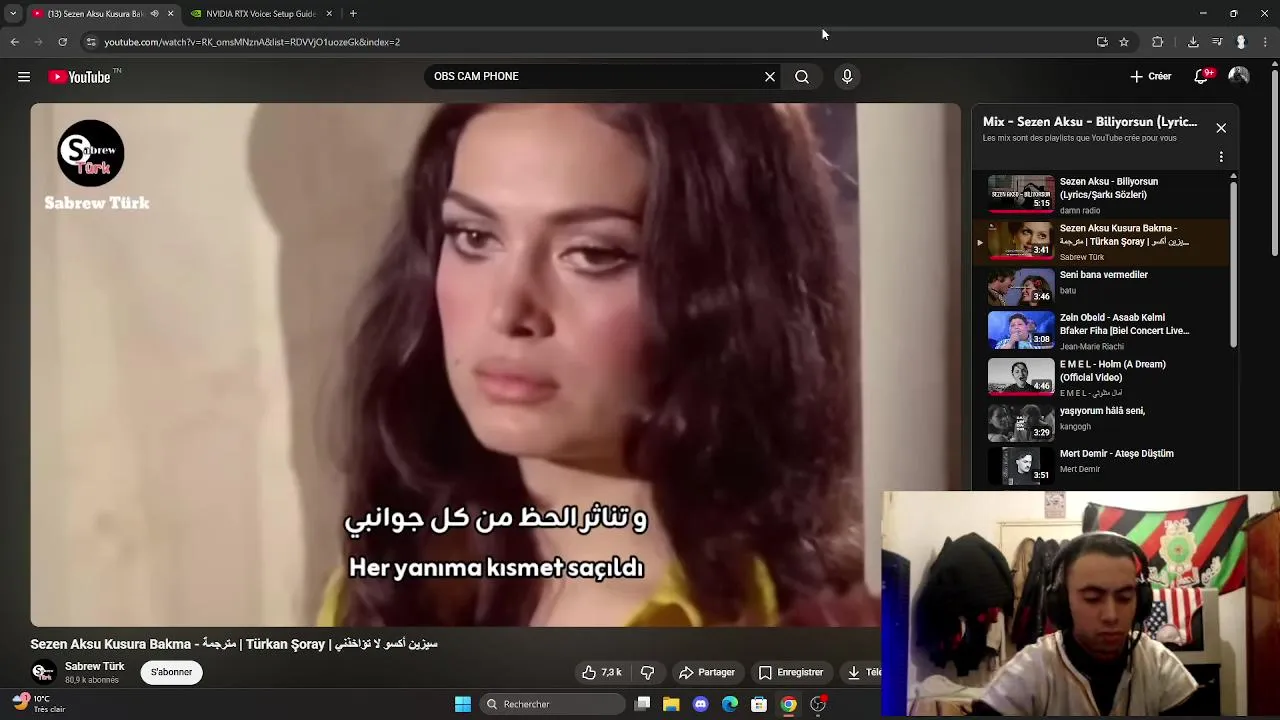Open Chrome three-dot menu

(x=1266, y=42)
